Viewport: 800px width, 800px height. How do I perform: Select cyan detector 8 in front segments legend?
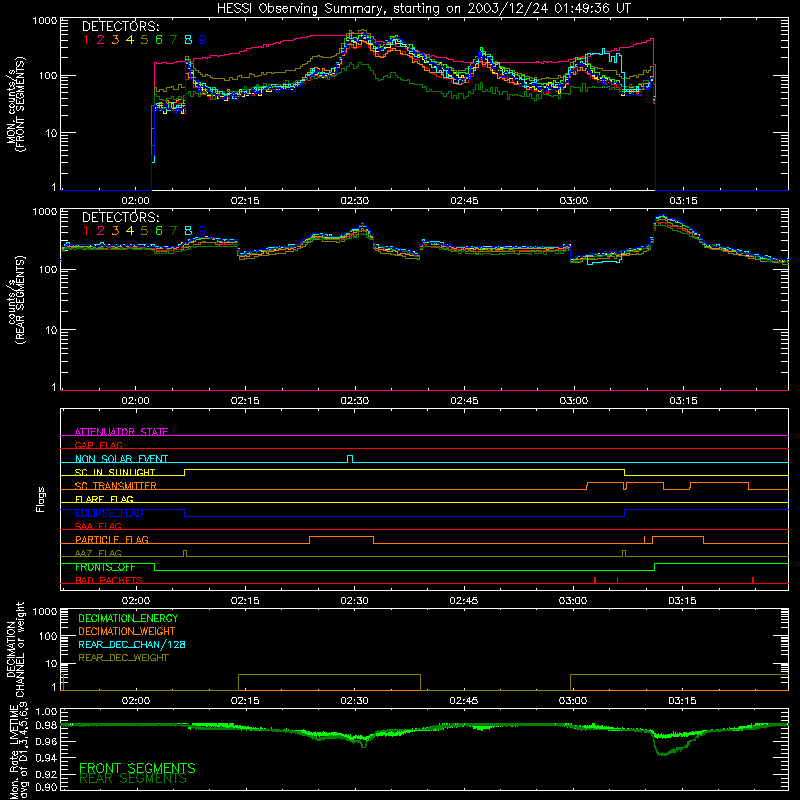188,40
